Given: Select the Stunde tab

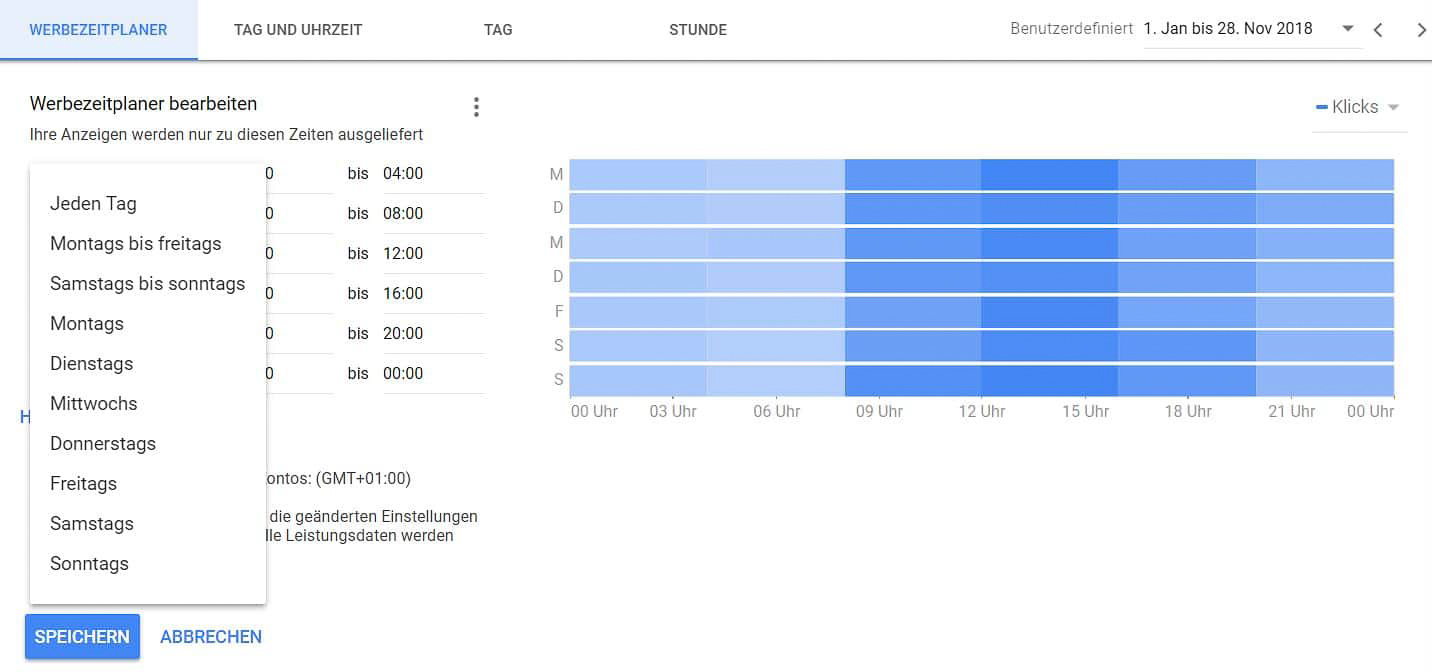Looking at the screenshot, I should (698, 30).
